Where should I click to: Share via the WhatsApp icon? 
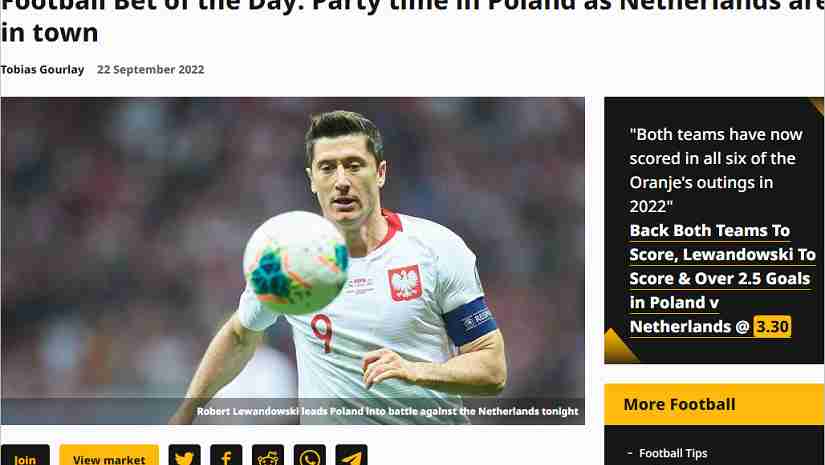(x=310, y=456)
